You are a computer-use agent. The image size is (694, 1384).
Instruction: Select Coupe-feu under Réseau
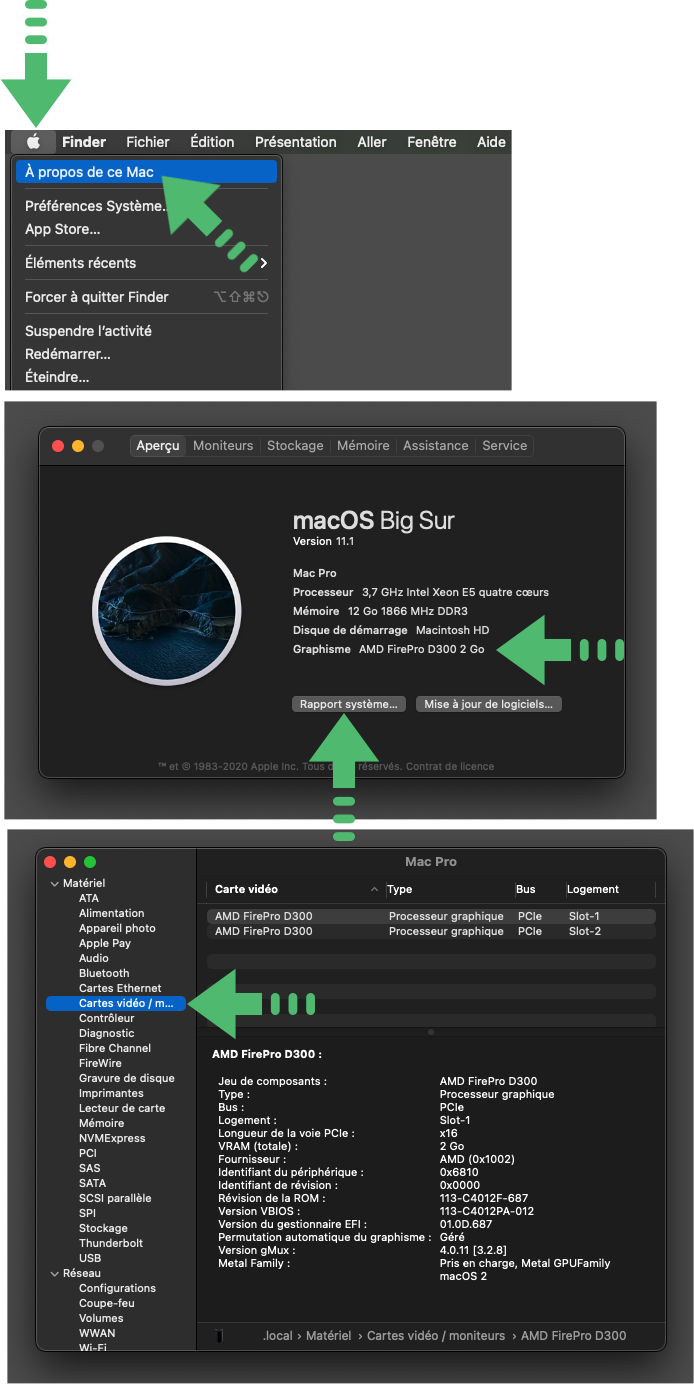(107, 1304)
